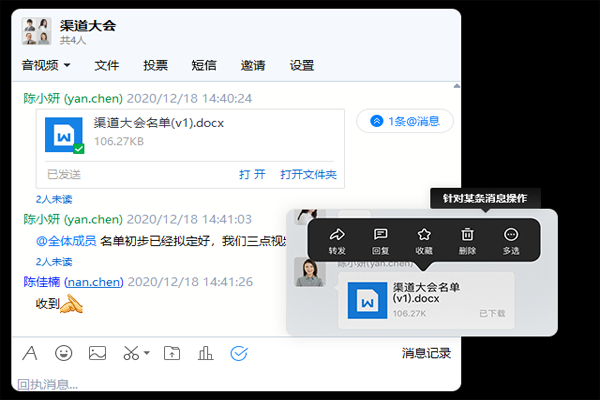This screenshot has width=600, height=400.
Task: Expand the screenshot options arrow
Action: 147,353
